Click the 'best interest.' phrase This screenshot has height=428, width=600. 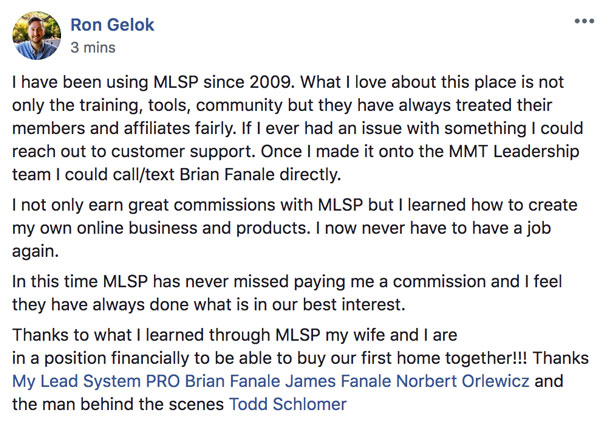pyautogui.click(x=354, y=304)
